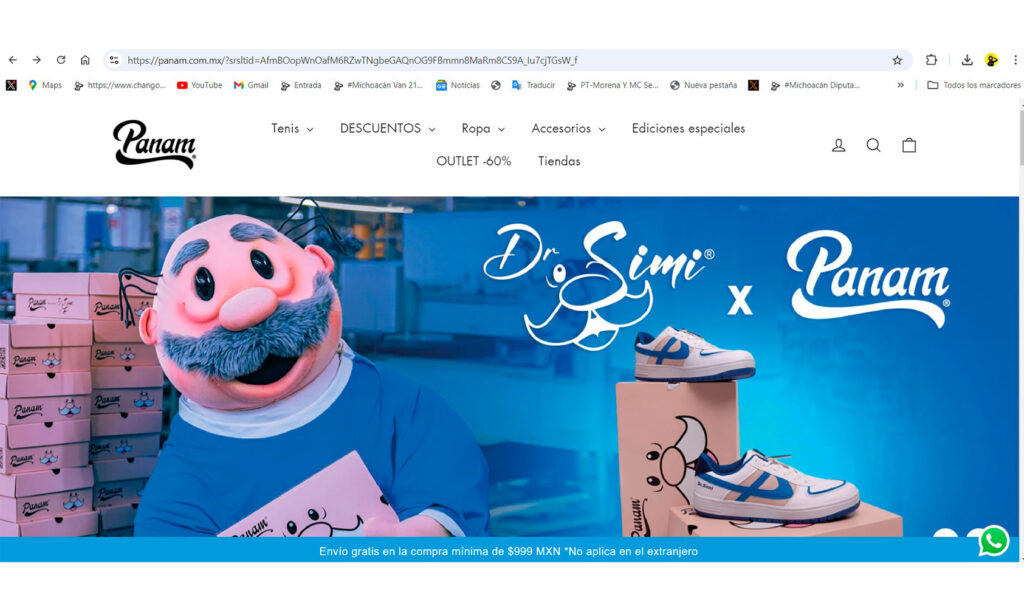Click the Dr. Simi x Panam banner
The width and height of the screenshot is (1024, 612).
tap(509, 367)
